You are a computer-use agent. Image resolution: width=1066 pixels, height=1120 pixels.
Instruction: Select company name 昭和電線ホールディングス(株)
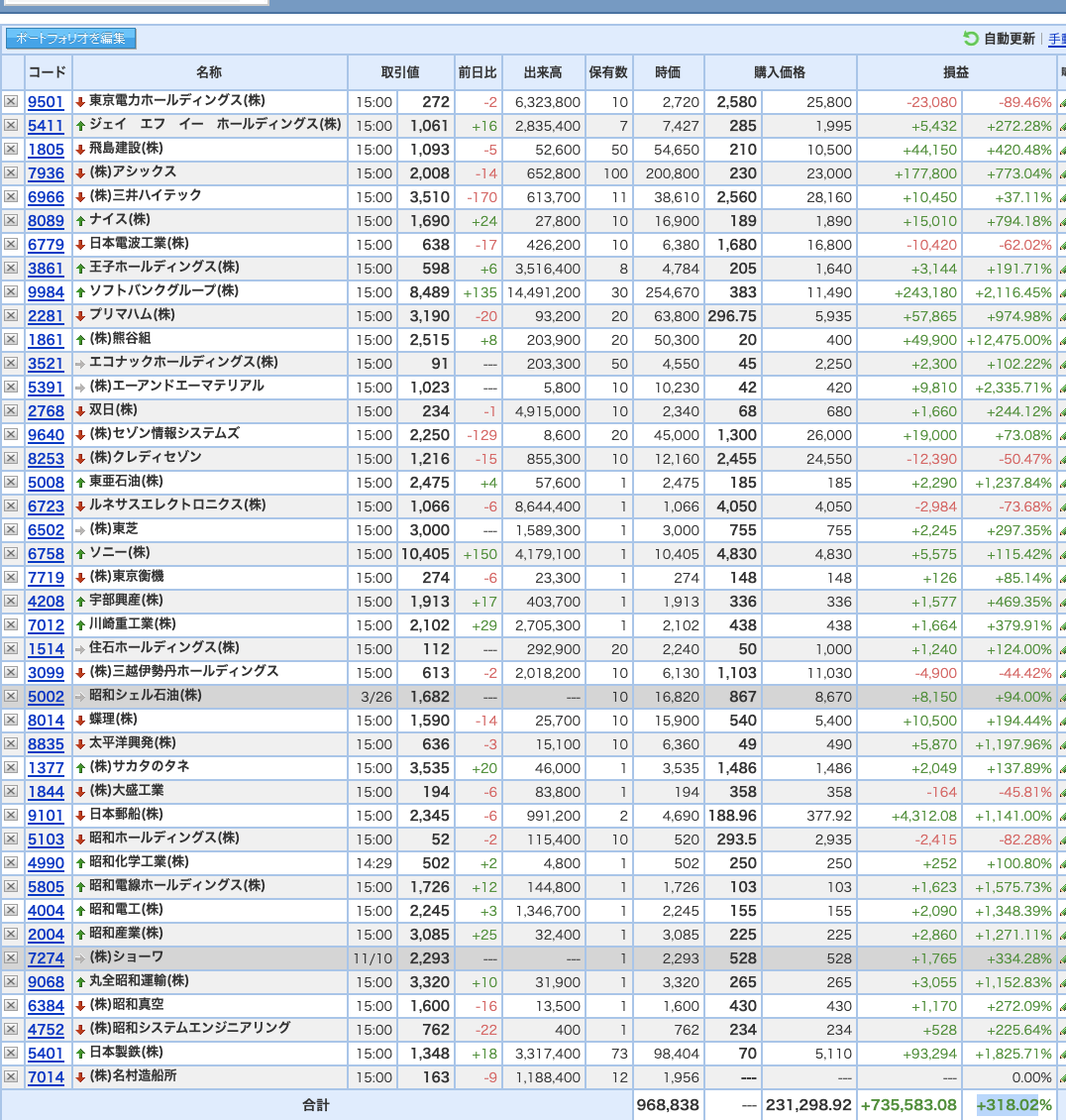point(177,886)
